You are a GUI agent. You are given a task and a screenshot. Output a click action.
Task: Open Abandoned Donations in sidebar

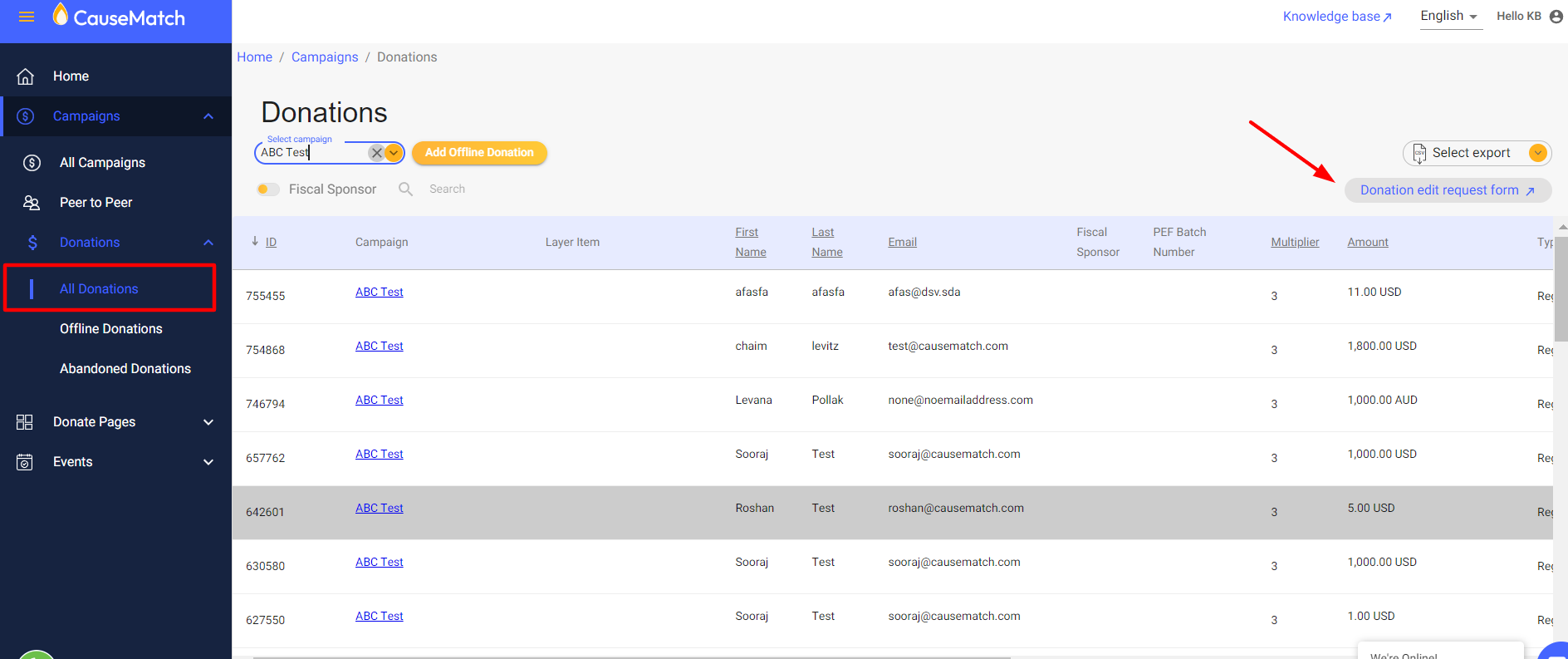click(125, 369)
